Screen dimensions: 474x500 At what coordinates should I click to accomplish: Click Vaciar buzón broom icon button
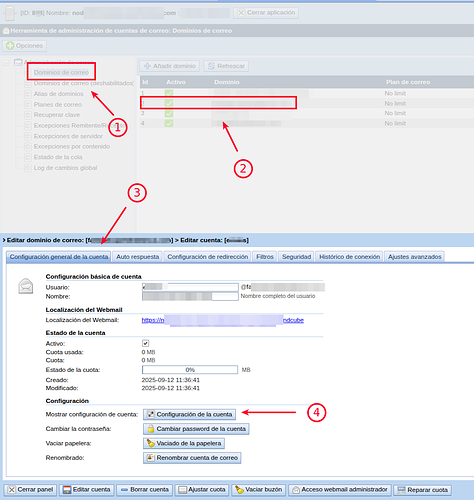tap(259, 490)
